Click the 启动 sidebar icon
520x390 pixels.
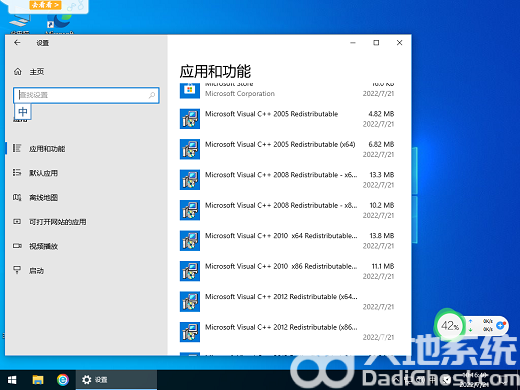[17, 270]
